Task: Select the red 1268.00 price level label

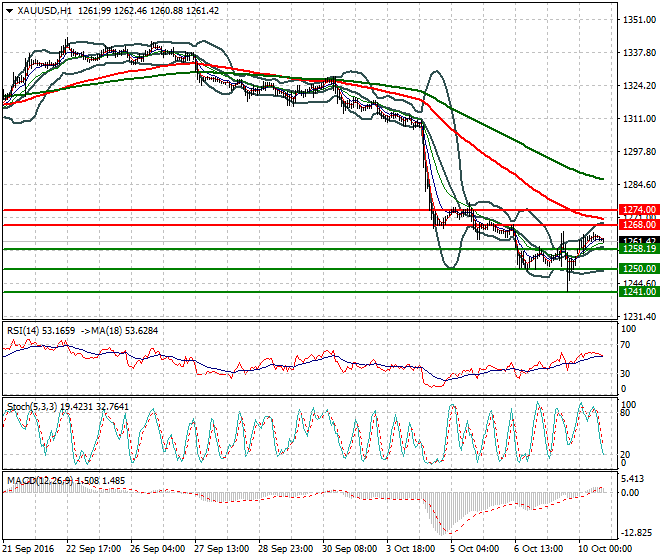Action: (x=639, y=225)
